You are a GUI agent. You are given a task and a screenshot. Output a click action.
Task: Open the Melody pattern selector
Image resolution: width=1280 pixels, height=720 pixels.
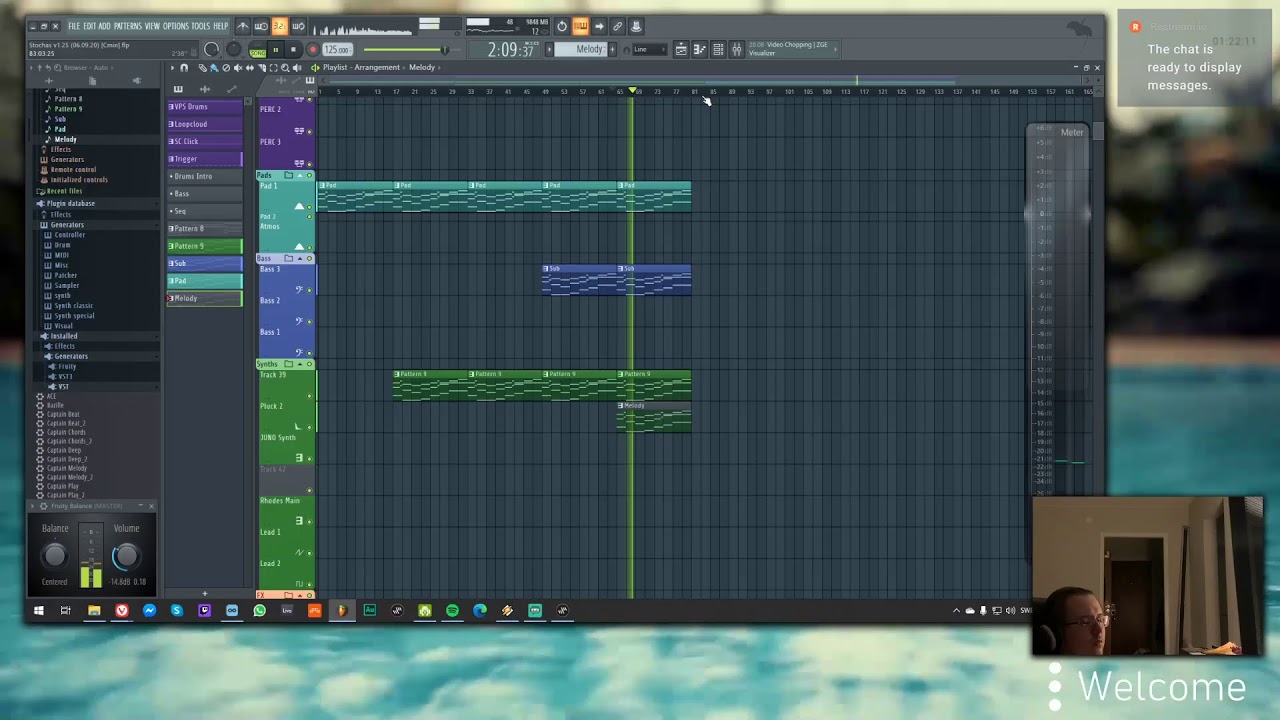tap(583, 50)
